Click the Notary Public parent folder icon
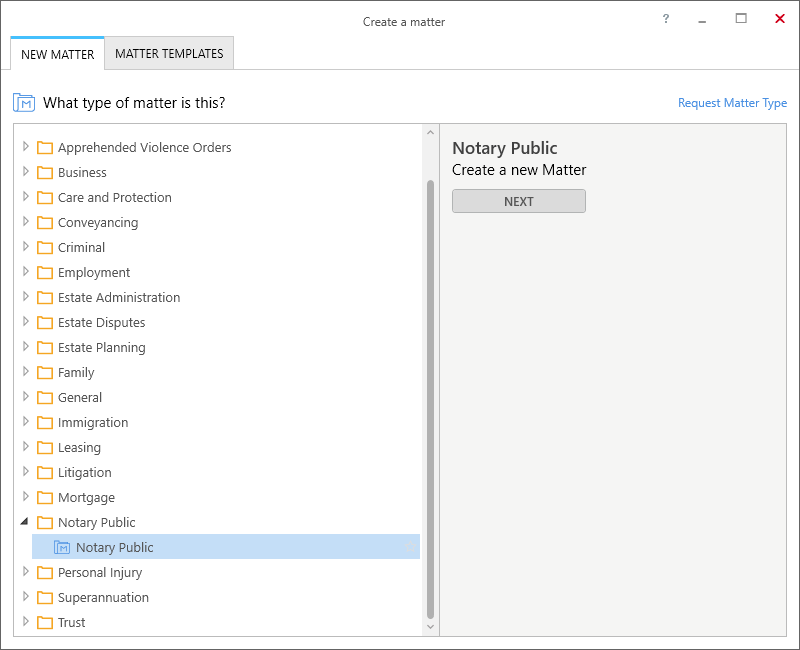This screenshot has width=800, height=650. pos(45,523)
